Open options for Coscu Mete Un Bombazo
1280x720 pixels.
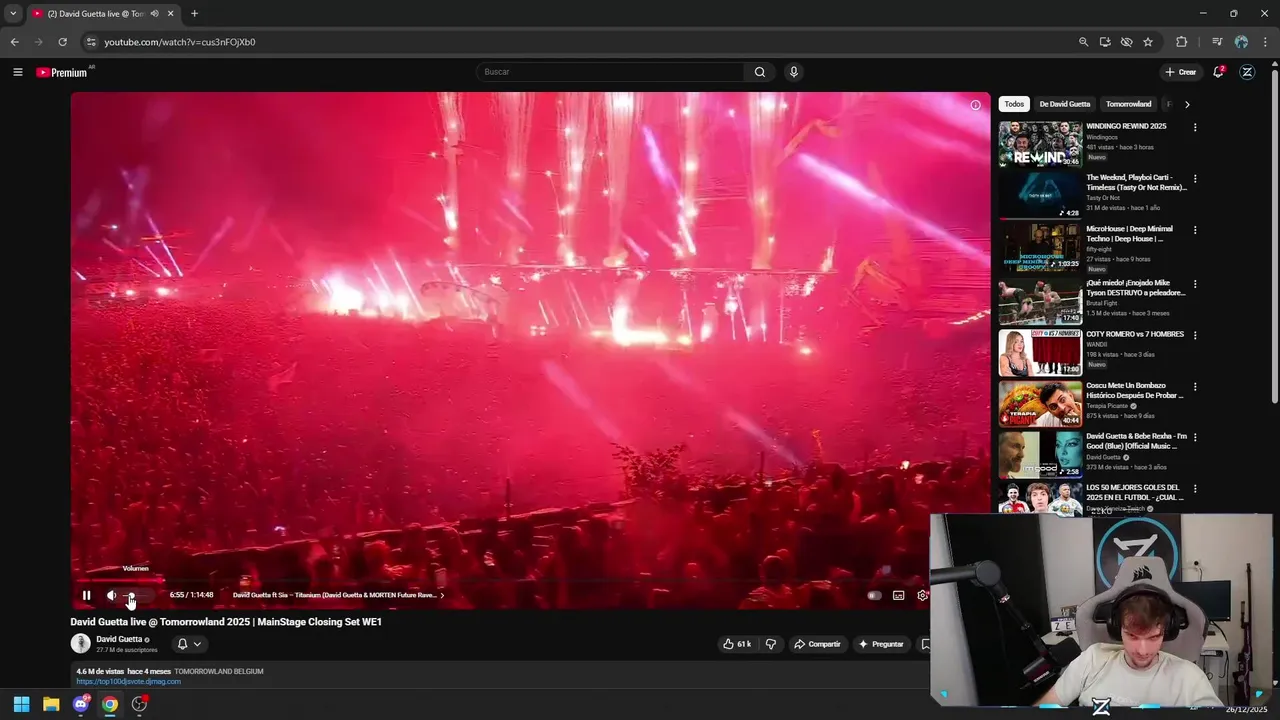(x=1194, y=386)
